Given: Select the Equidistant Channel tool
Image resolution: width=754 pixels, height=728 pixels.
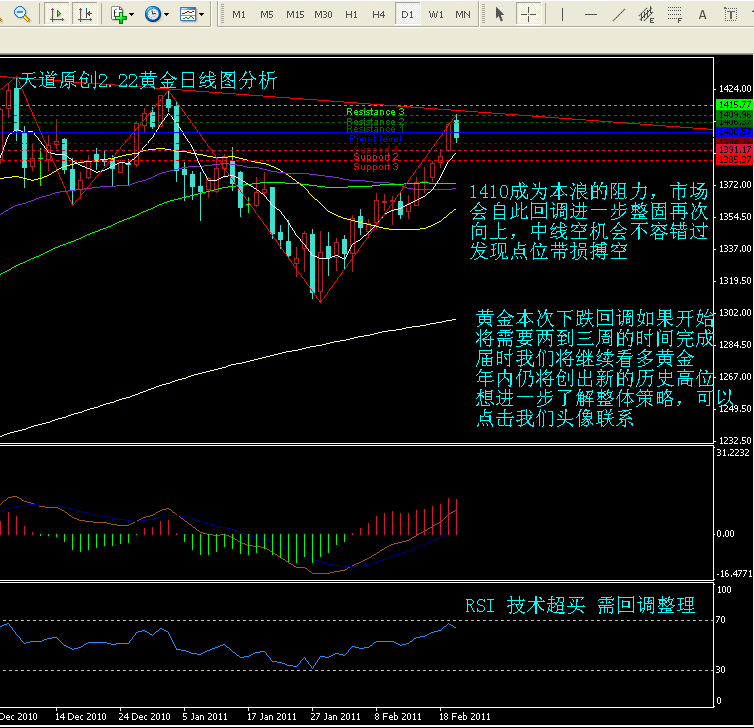Looking at the screenshot, I should [x=647, y=14].
